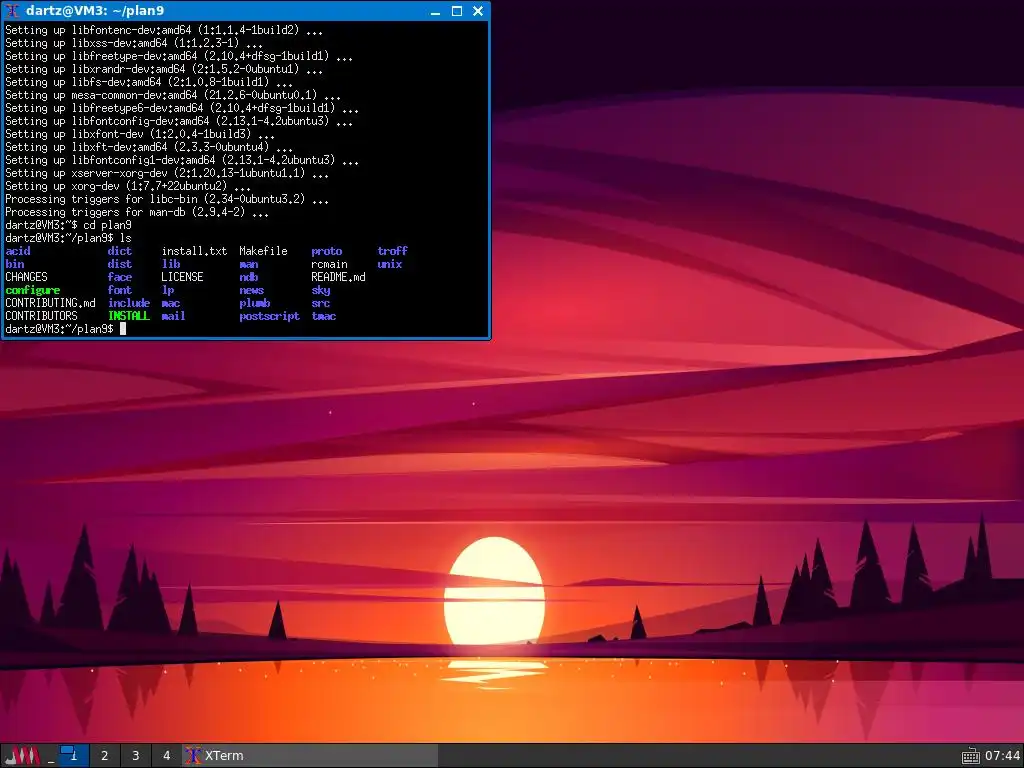Click the show desktop underscore button
Image resolution: width=1024 pixels, height=768 pixels.
pyautogui.click(x=51, y=756)
